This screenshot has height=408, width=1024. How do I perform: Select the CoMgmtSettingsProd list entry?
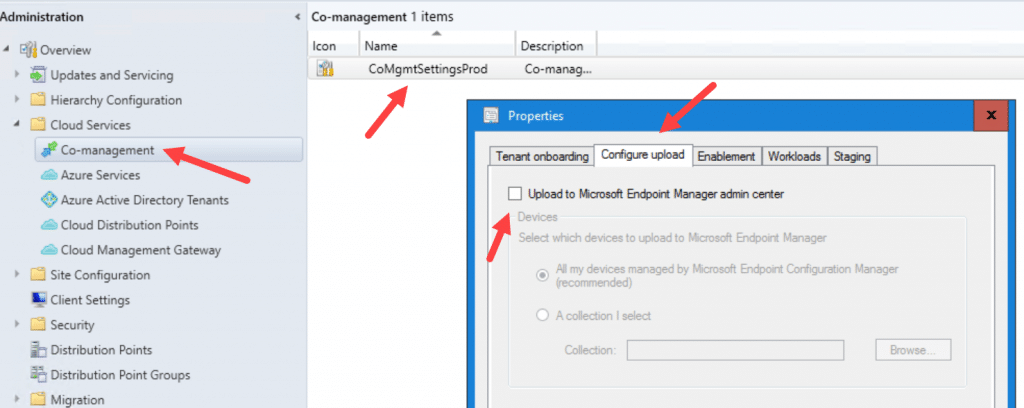pos(428,69)
